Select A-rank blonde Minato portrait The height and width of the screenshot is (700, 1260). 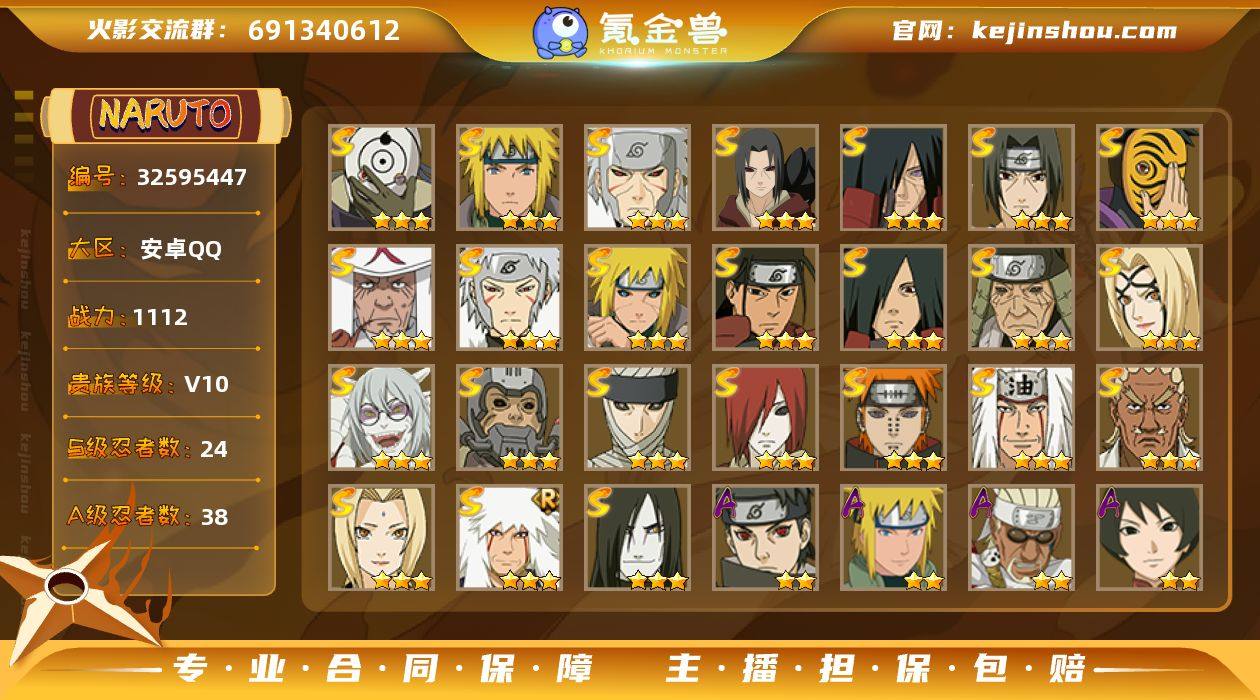[894, 538]
